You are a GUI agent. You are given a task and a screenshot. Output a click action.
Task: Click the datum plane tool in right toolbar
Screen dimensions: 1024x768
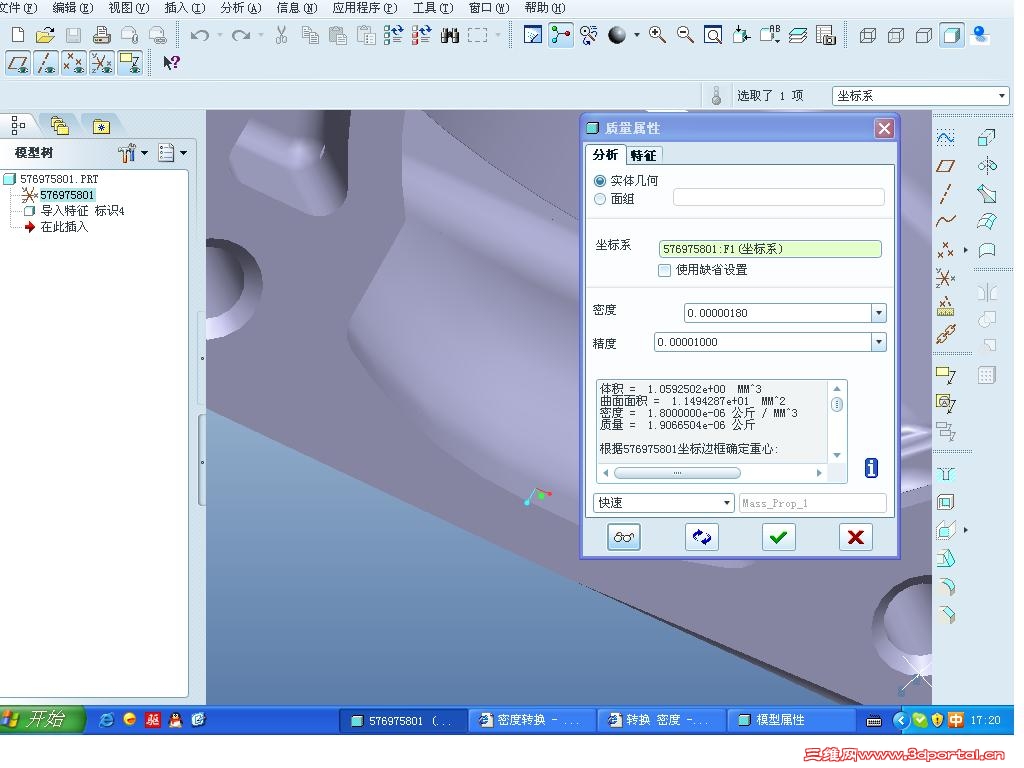[x=946, y=166]
